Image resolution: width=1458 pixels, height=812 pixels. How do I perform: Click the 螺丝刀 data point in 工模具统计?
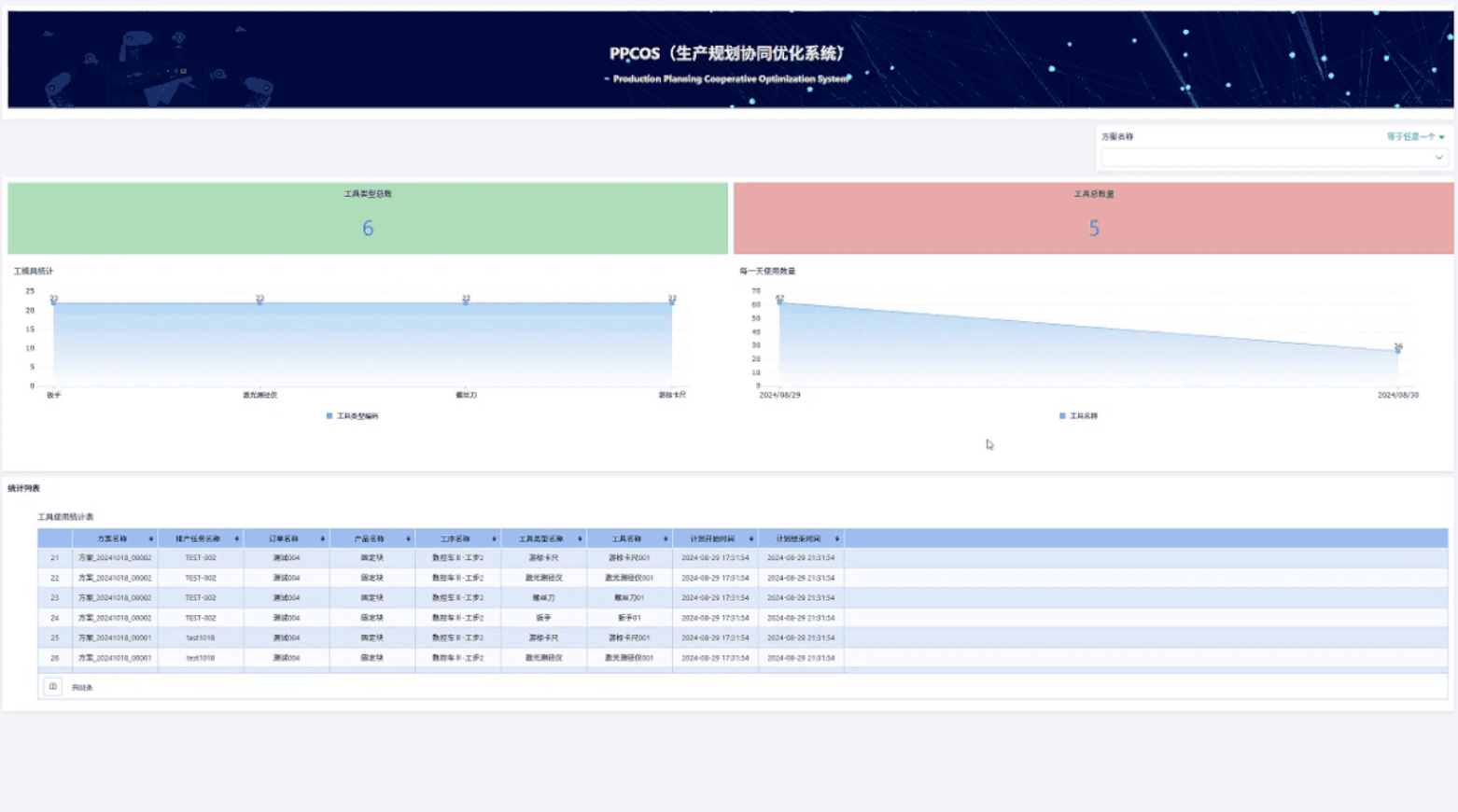(x=466, y=302)
